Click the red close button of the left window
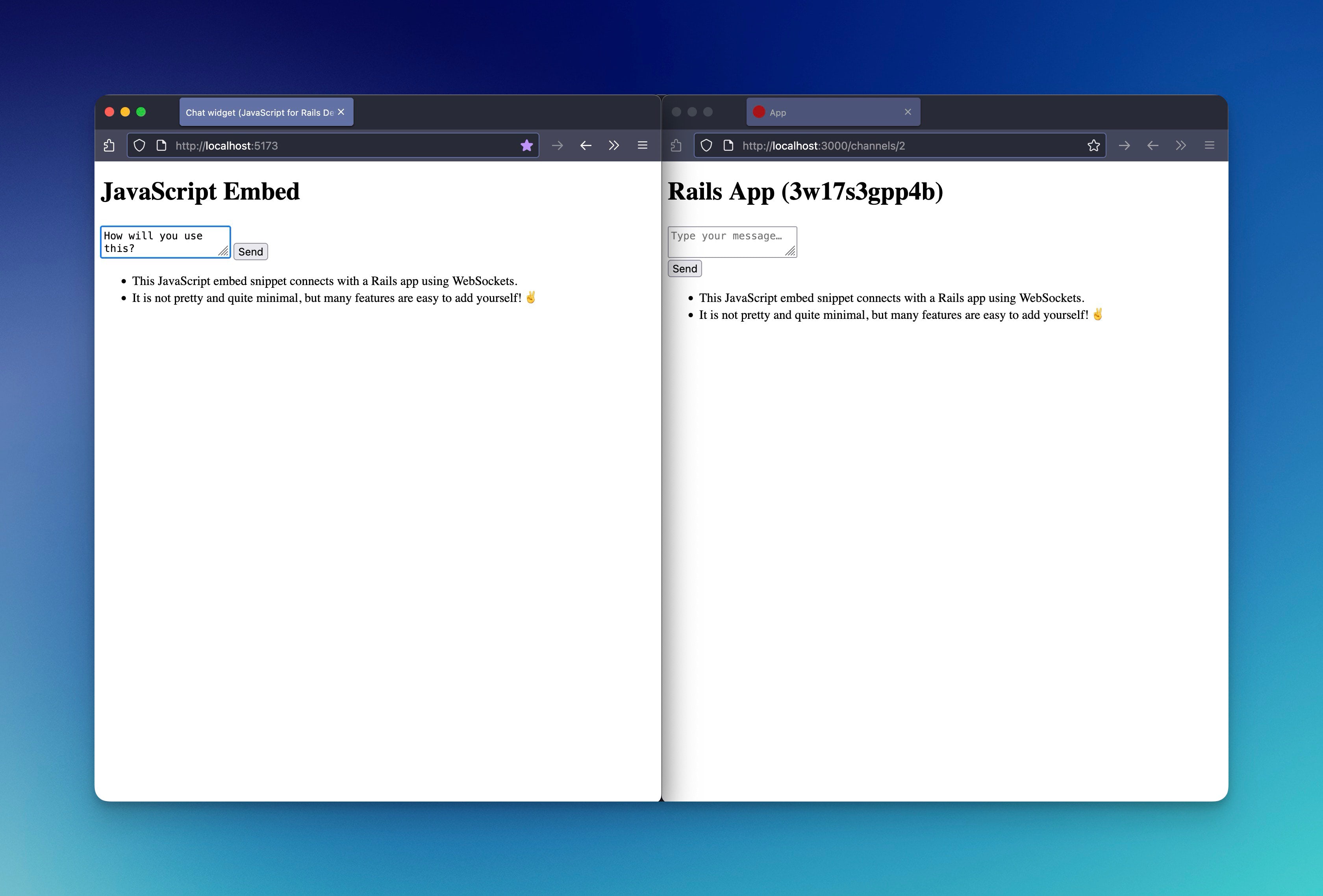 (110, 112)
